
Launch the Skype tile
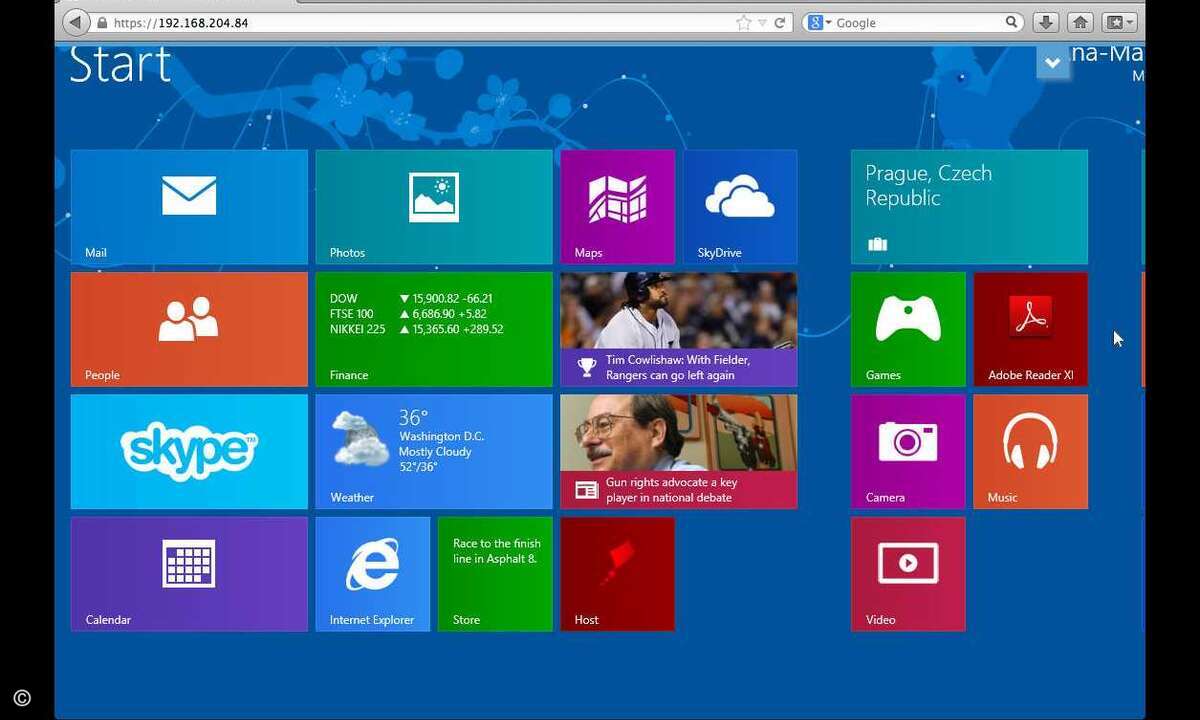pos(189,451)
